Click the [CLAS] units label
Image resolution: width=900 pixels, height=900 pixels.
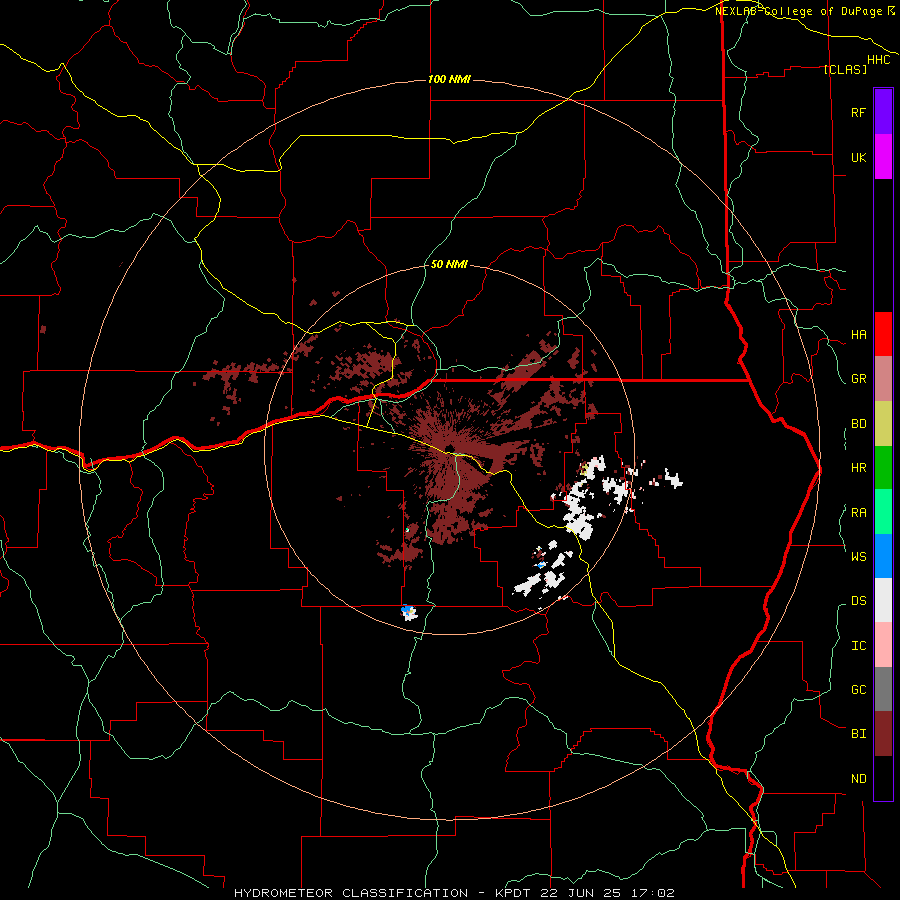pyautogui.click(x=845, y=69)
